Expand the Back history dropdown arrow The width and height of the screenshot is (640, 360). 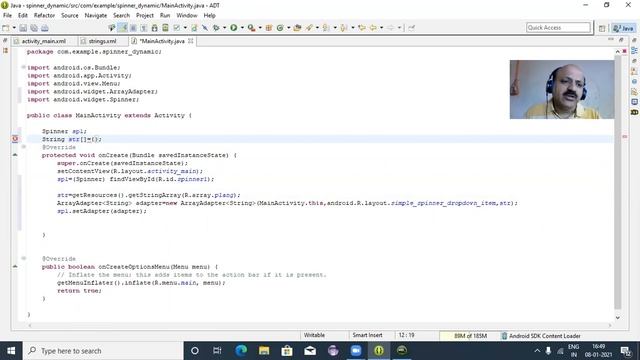tap(381, 28)
